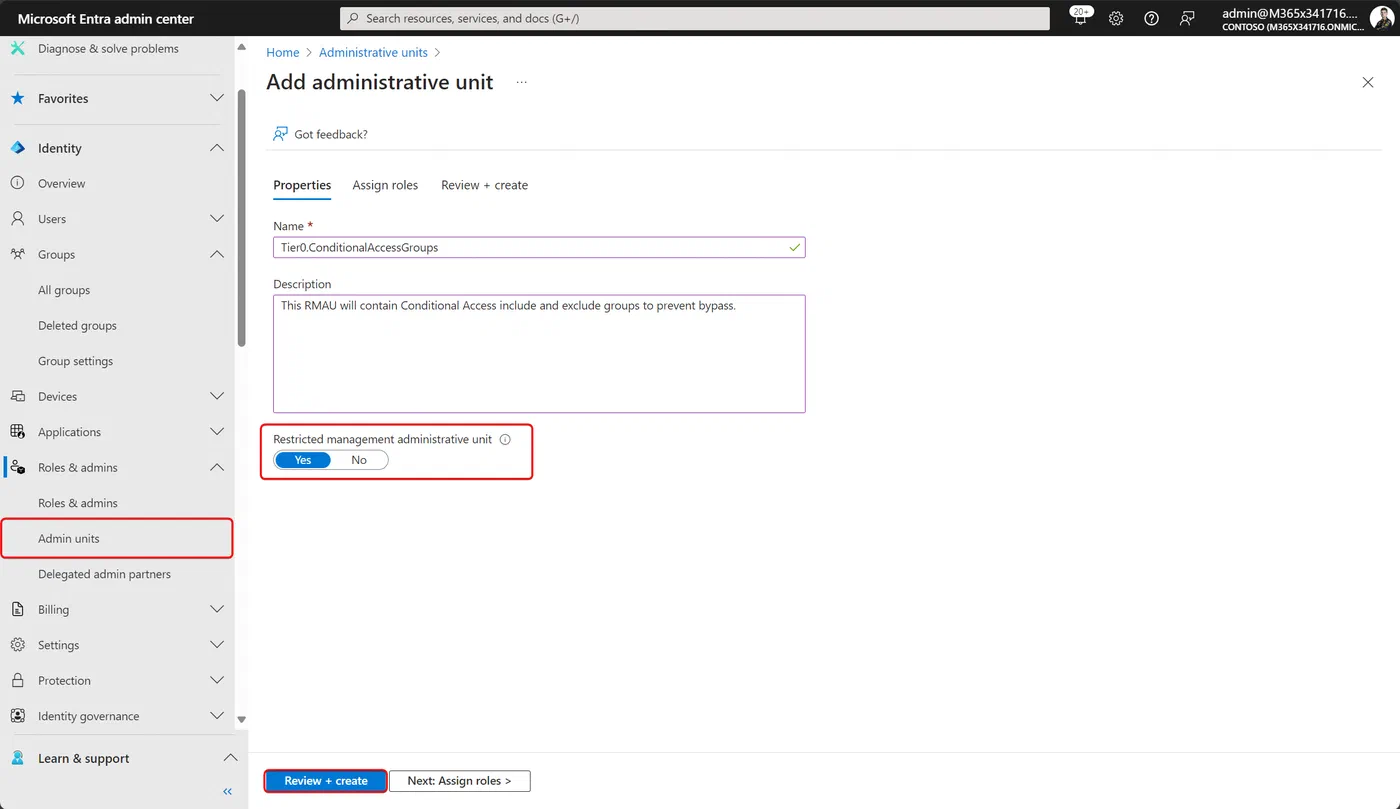
Task: Click the Diagnose & solve problems icon
Action: 17,48
